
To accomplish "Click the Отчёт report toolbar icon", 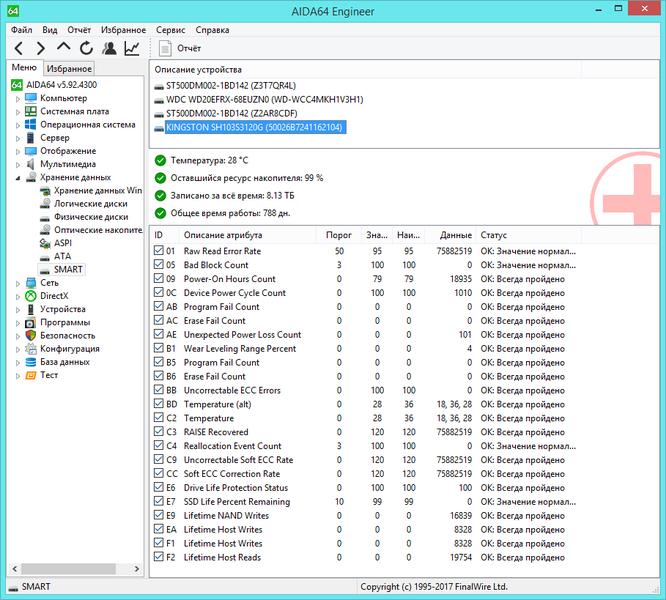I will (165, 48).
